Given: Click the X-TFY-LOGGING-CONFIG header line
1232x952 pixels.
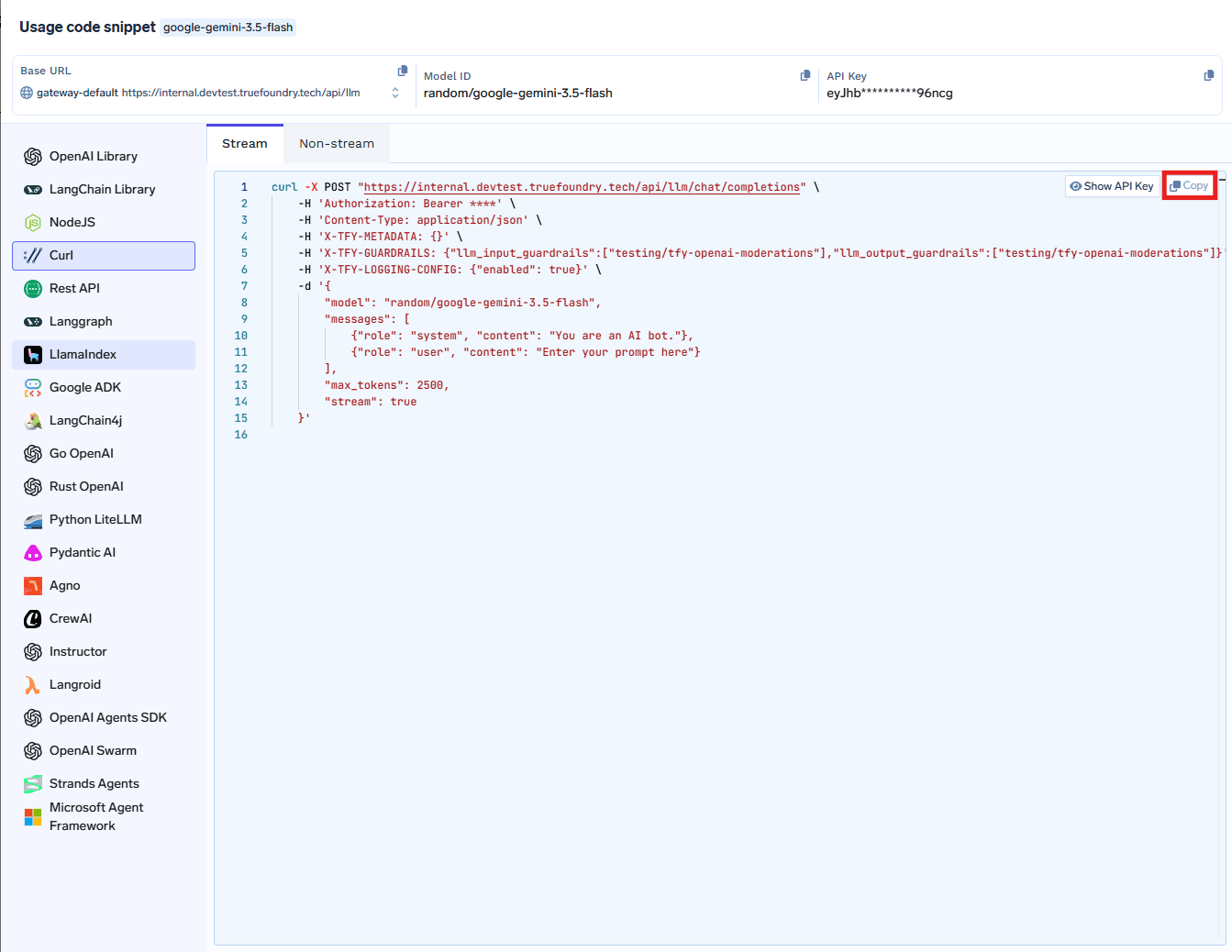Looking at the screenshot, I should click(450, 270).
